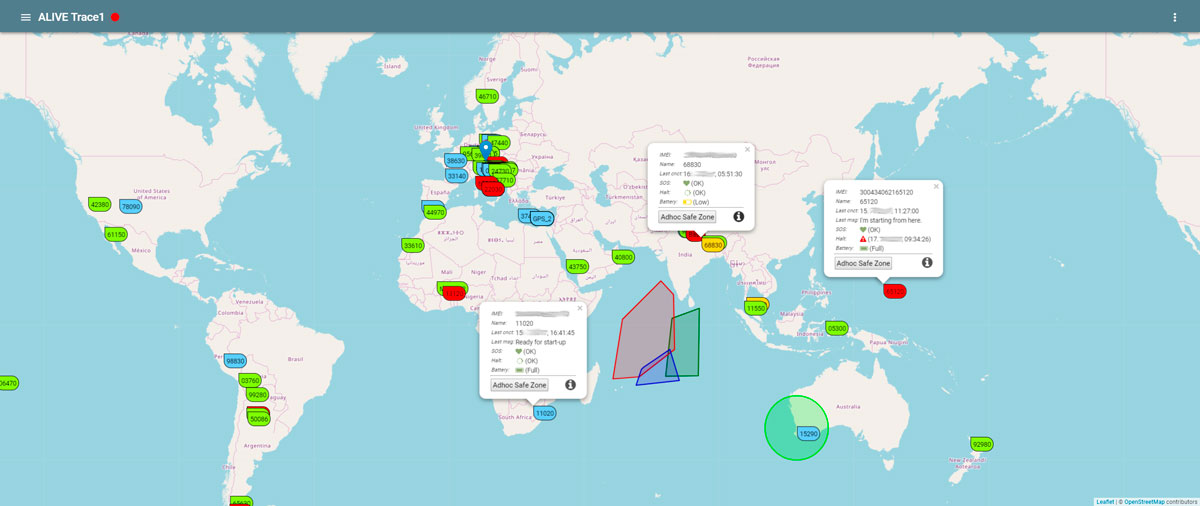The height and width of the screenshot is (506, 1200).
Task: Click IMEI value 300434062165120
Action: pos(886,192)
